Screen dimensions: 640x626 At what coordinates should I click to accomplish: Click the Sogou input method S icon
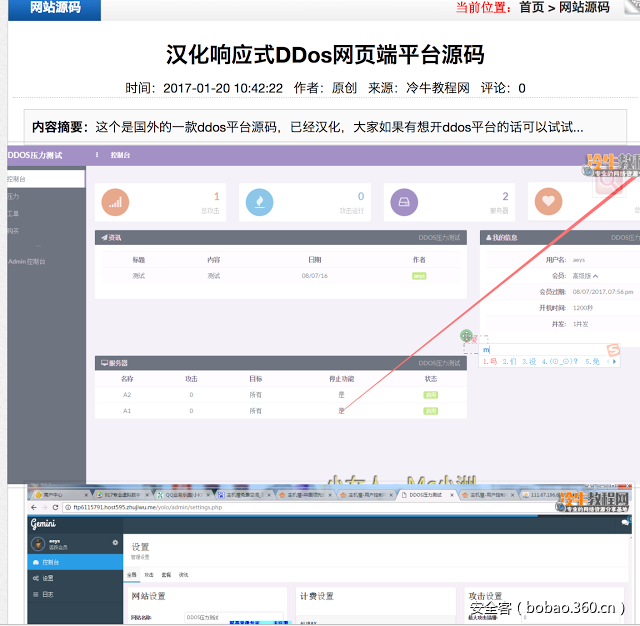pyautogui.click(x=613, y=350)
